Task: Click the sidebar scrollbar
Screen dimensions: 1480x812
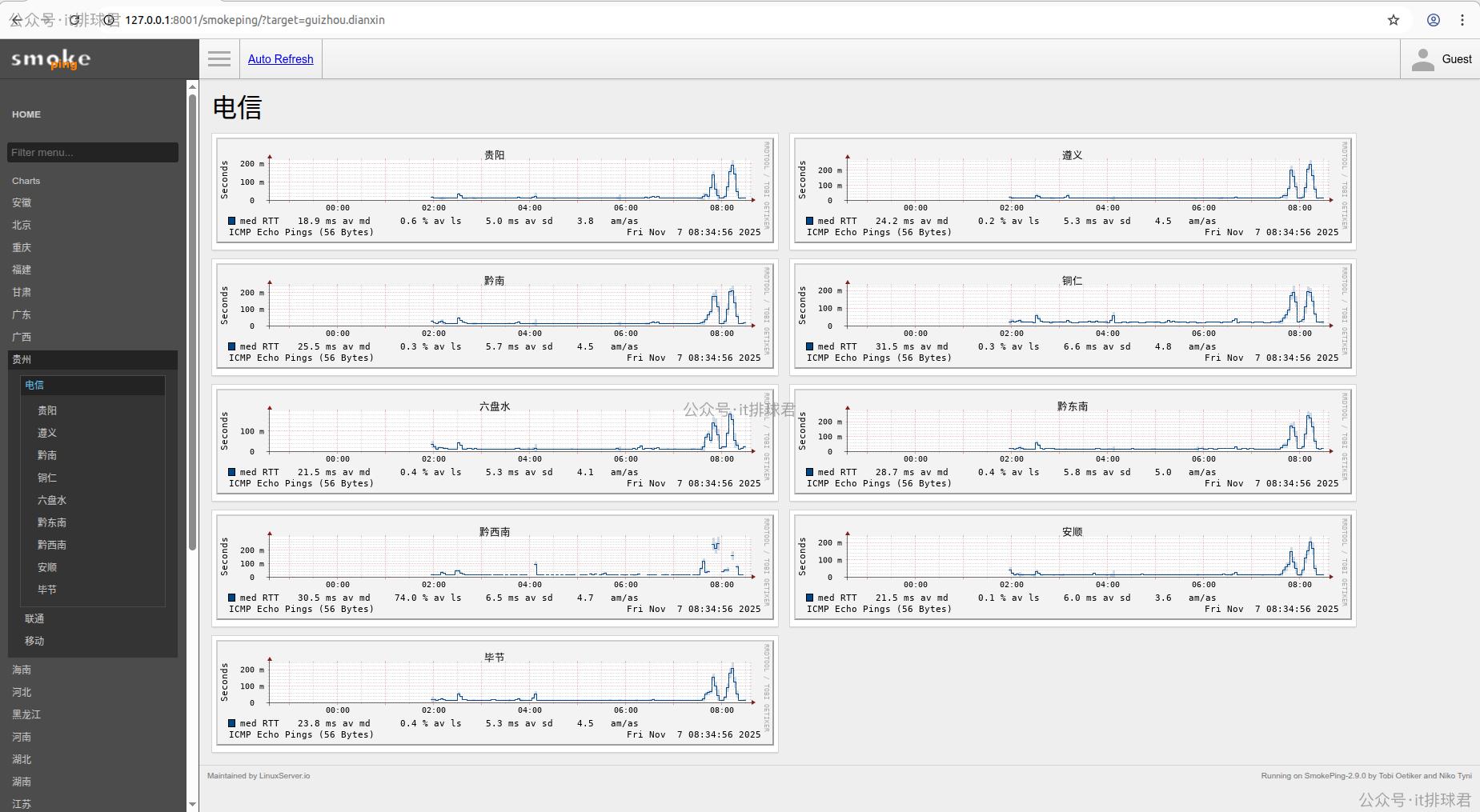Action: (192, 320)
